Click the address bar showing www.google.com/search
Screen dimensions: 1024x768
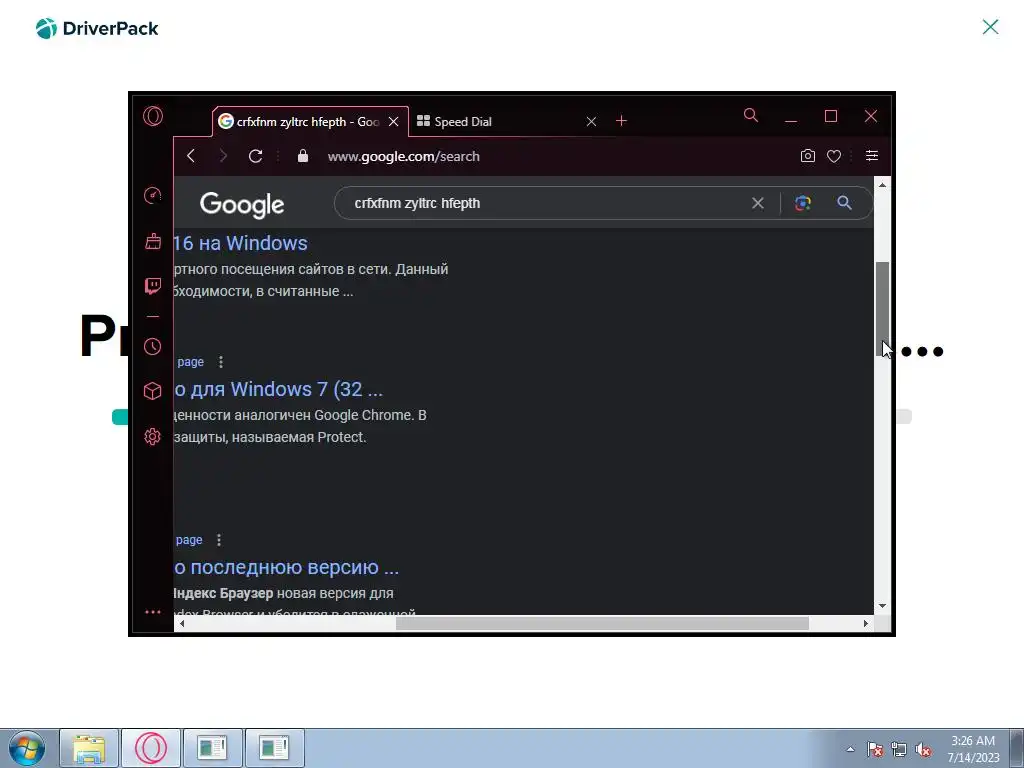(404, 156)
